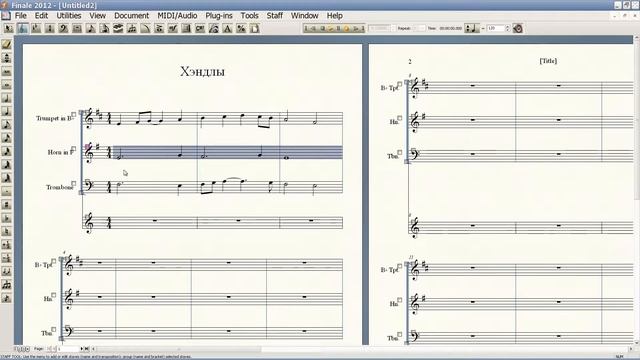Image resolution: width=640 pixels, height=360 pixels.
Task: Open the Tools menu
Action: coord(249,16)
